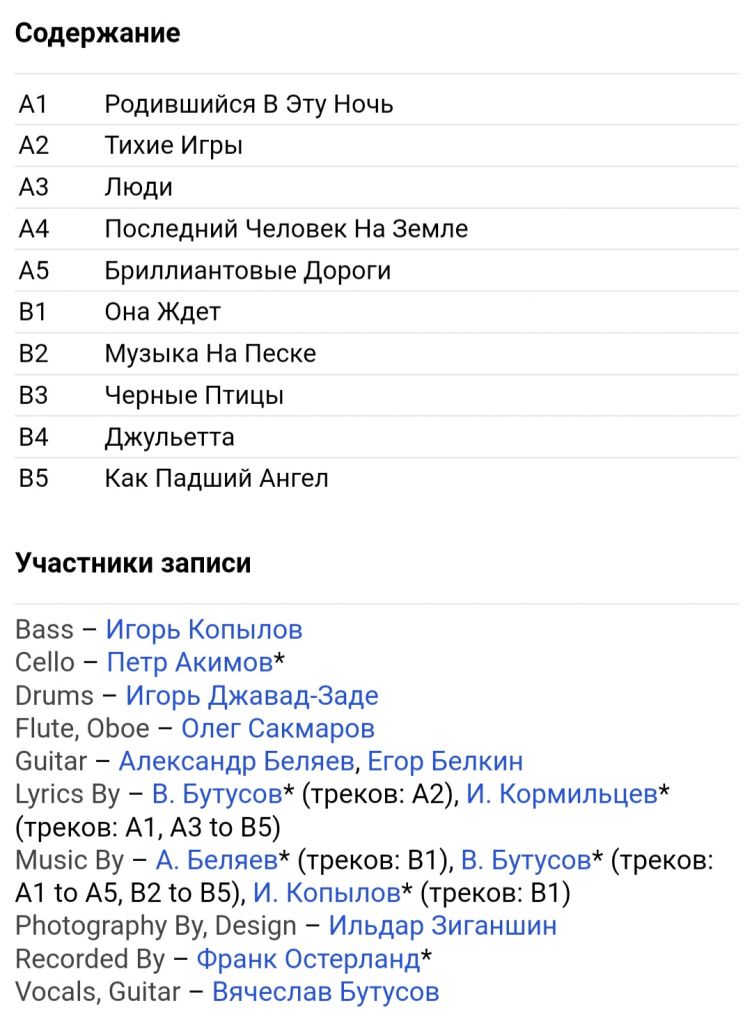The image size is (752, 1024).
Task: Select track B5 Как Падший Ангел
Action: click(x=377, y=479)
